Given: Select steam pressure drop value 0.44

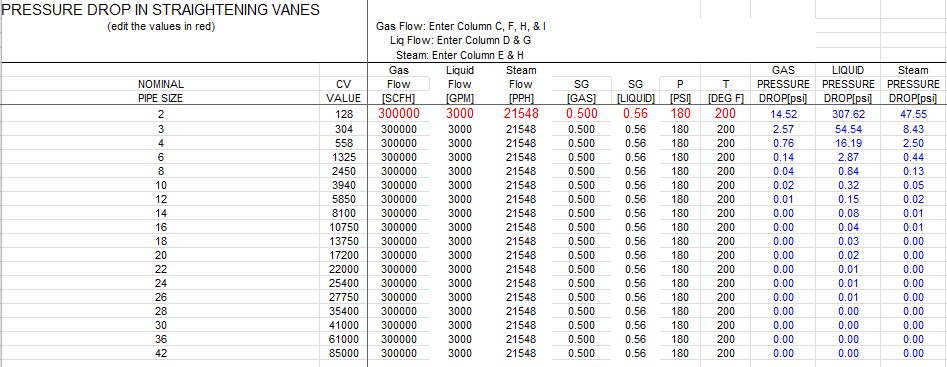Looking at the screenshot, I should click(913, 157).
